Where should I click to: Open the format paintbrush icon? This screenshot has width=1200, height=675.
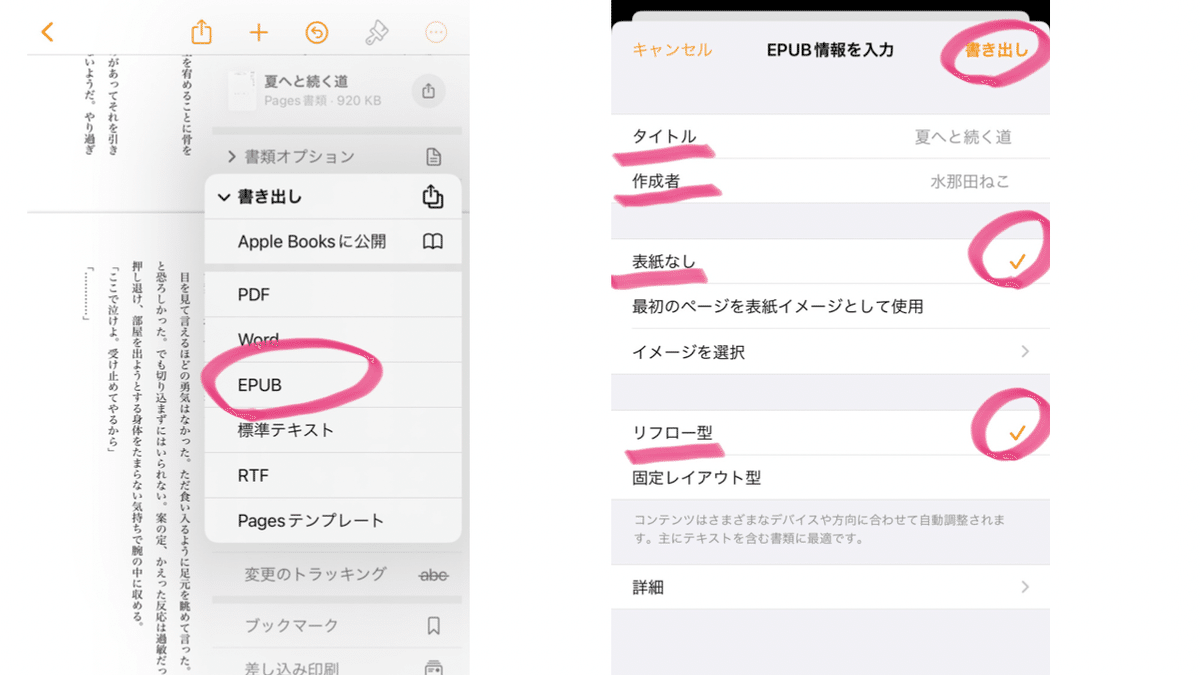[x=376, y=32]
